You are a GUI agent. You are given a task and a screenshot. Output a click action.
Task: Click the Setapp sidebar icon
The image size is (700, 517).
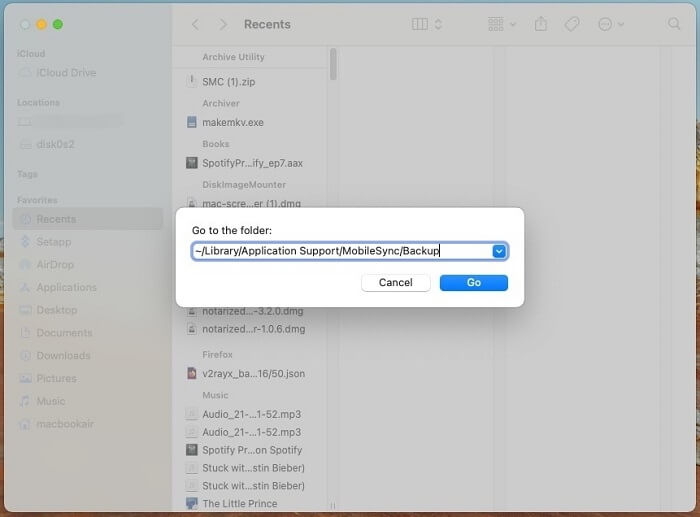(25, 242)
